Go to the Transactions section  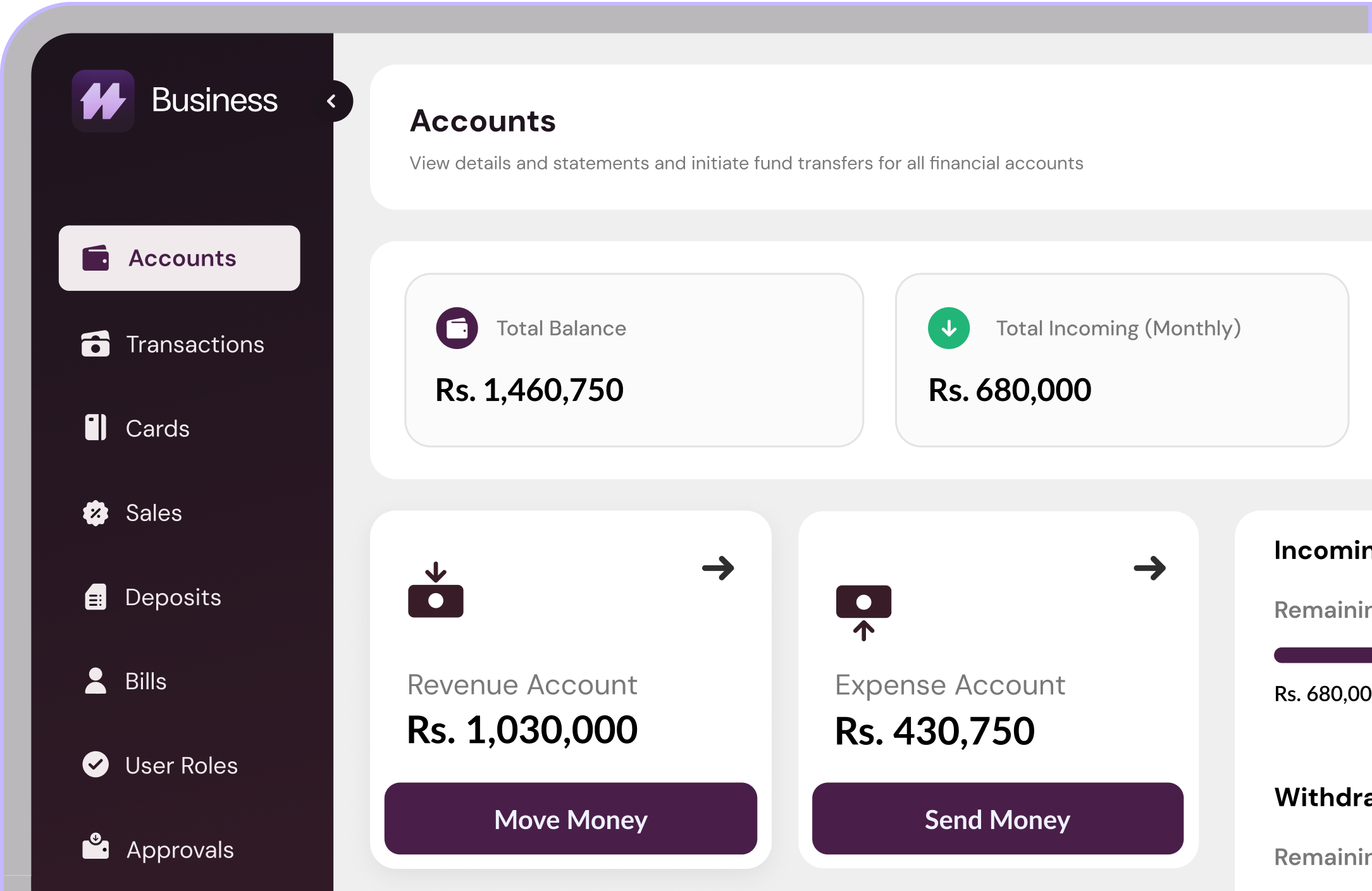coord(194,345)
